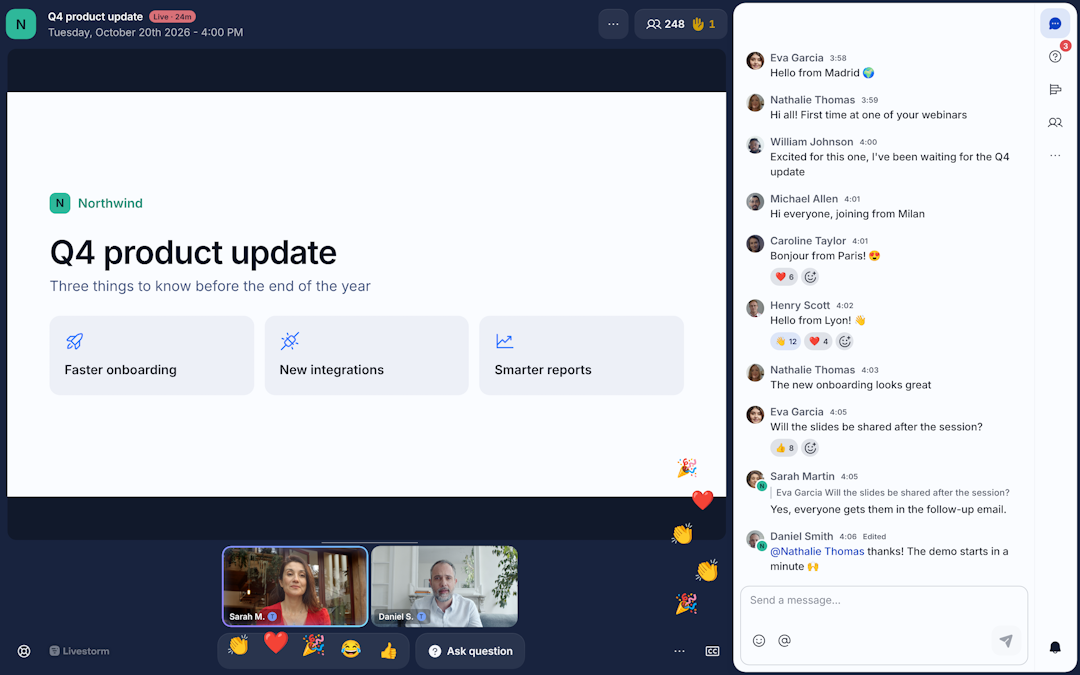Click the Faster onboarding card
Viewport: 1080px width, 675px height.
152,355
